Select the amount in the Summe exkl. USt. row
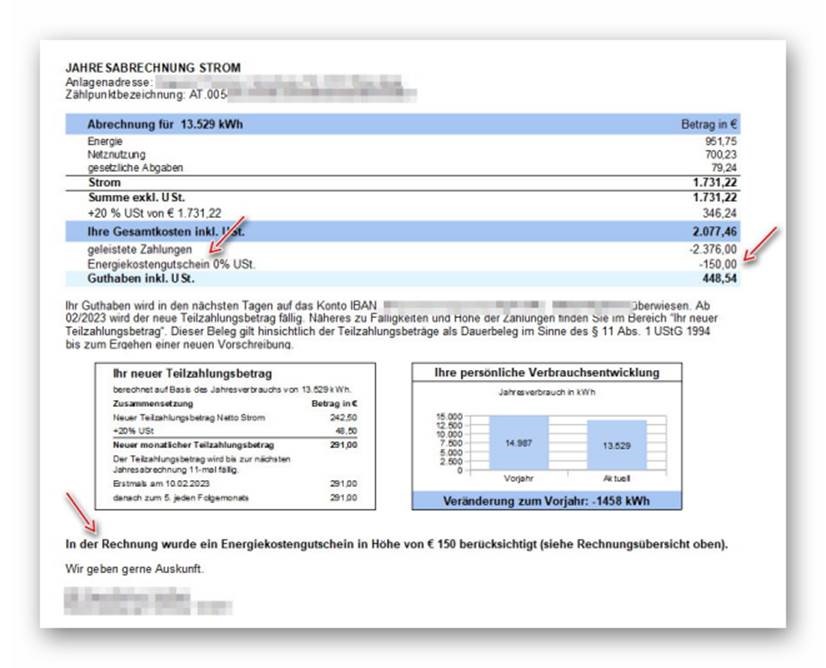826x668 pixels. tap(715, 198)
